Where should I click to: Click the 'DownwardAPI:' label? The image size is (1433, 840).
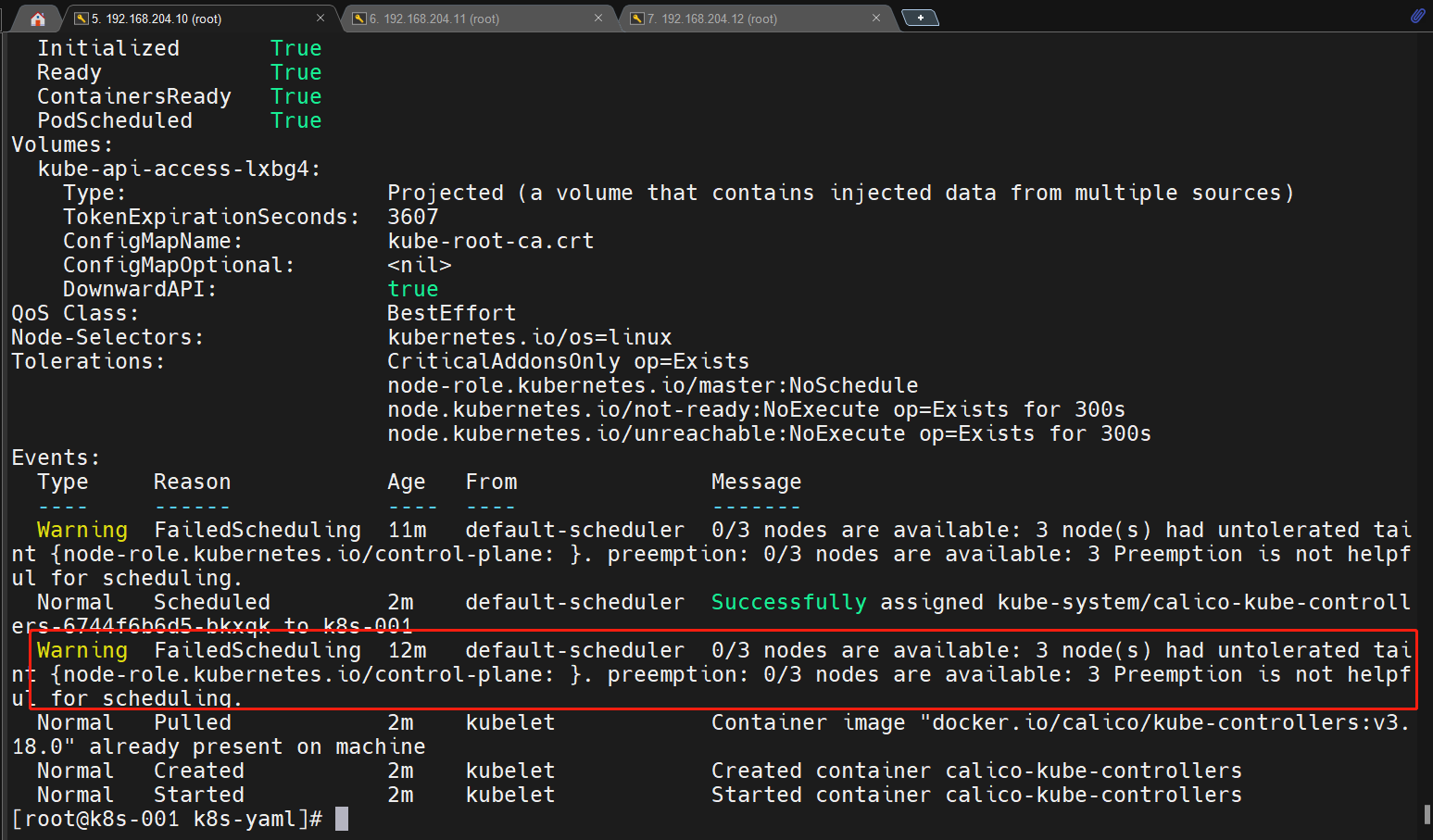[x=140, y=289]
